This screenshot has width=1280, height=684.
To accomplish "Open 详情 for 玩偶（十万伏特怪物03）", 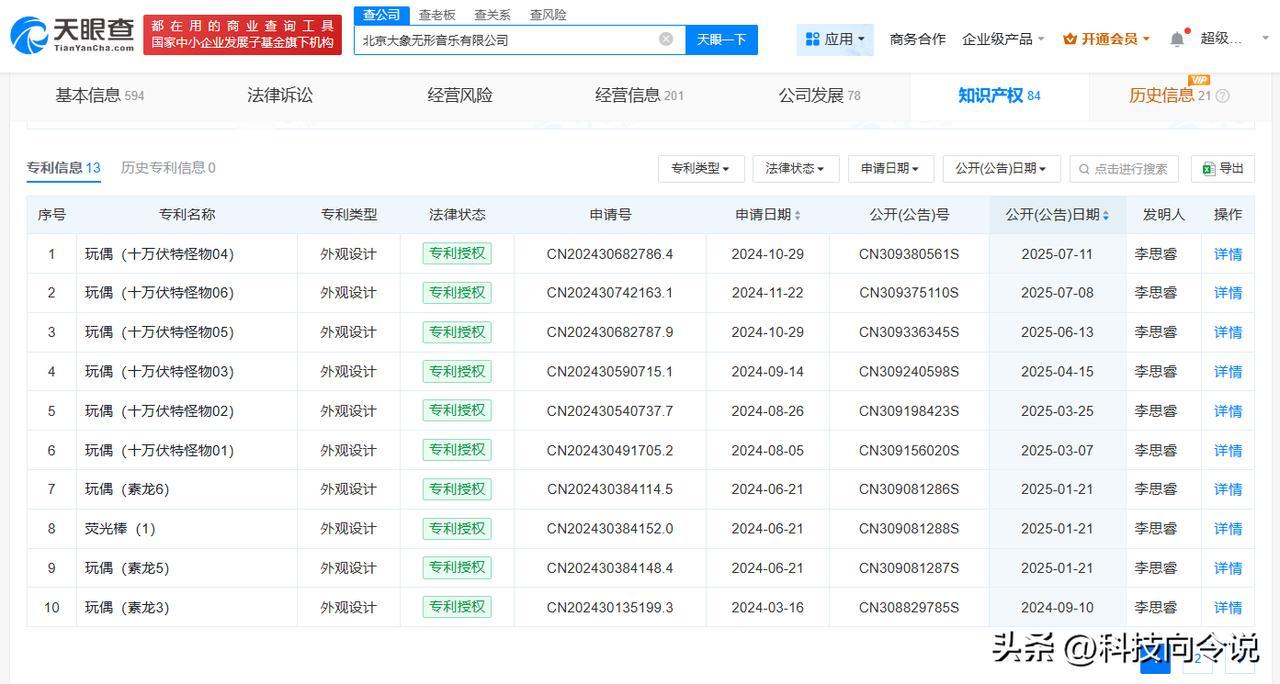I will [1228, 371].
